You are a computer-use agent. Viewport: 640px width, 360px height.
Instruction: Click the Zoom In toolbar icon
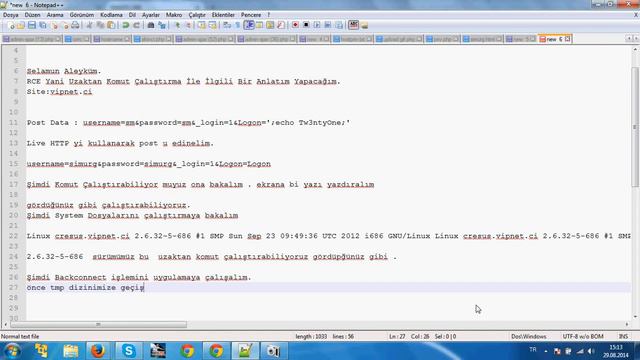point(177,25)
